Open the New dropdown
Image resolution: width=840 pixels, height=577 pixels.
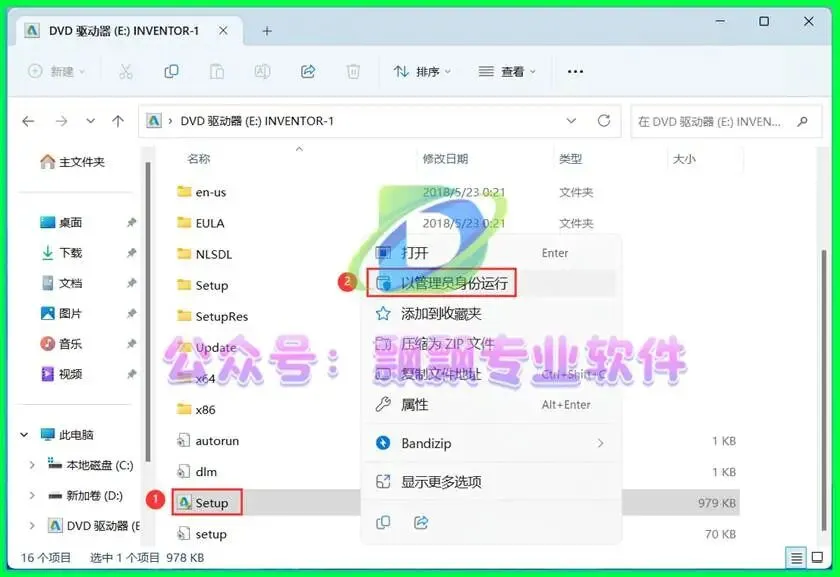[x=56, y=71]
